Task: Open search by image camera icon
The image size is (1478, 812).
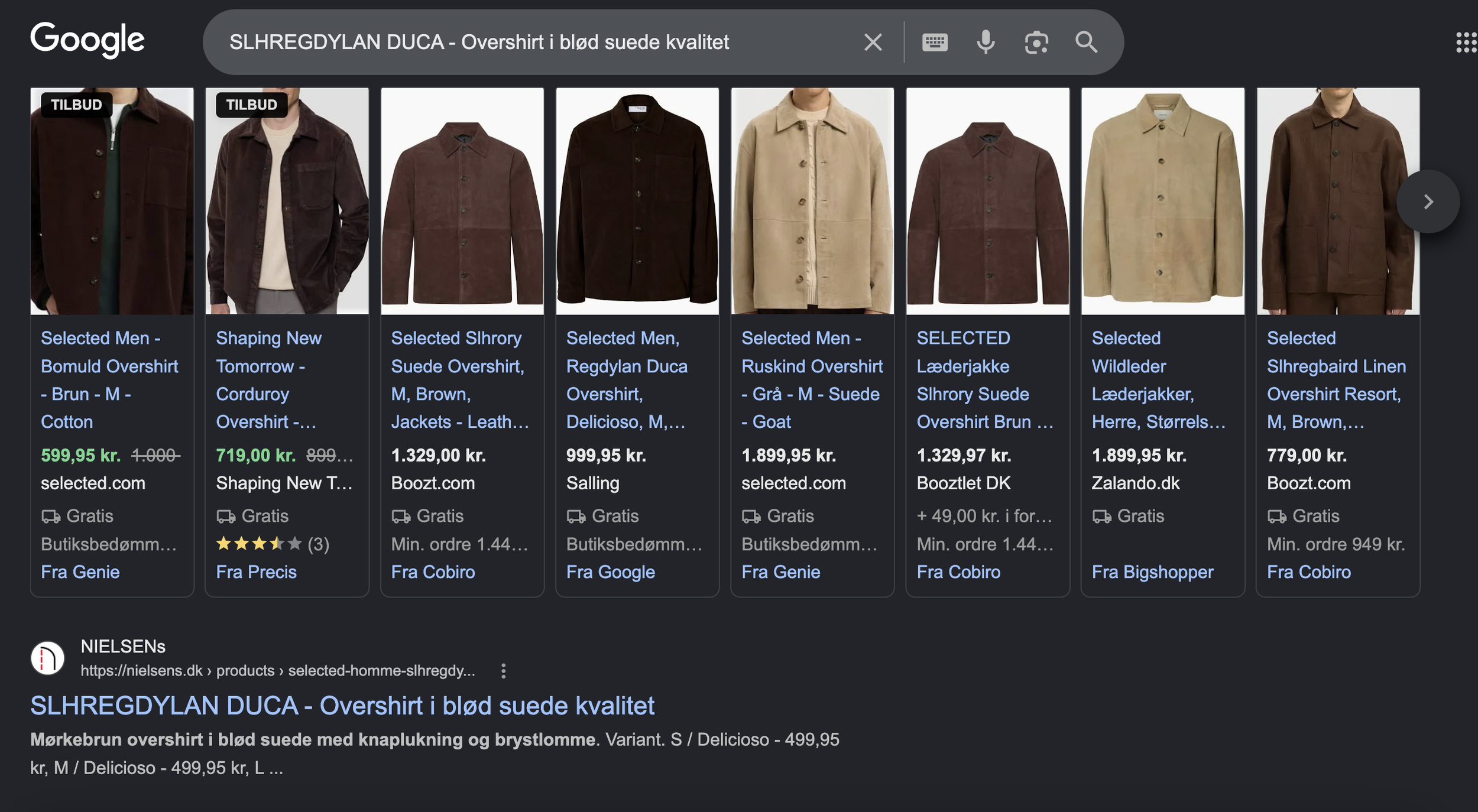Action: tap(1036, 42)
